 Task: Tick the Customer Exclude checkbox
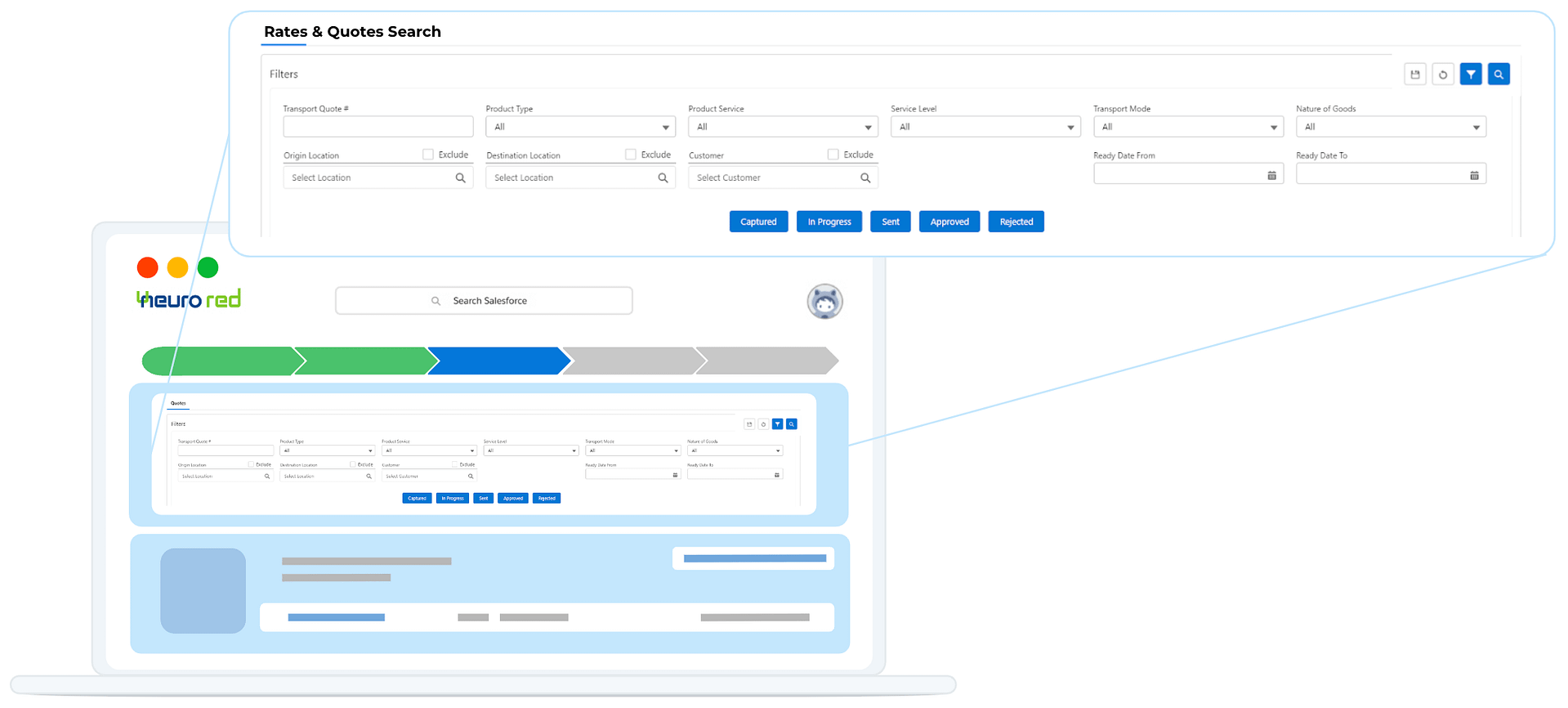click(x=833, y=155)
